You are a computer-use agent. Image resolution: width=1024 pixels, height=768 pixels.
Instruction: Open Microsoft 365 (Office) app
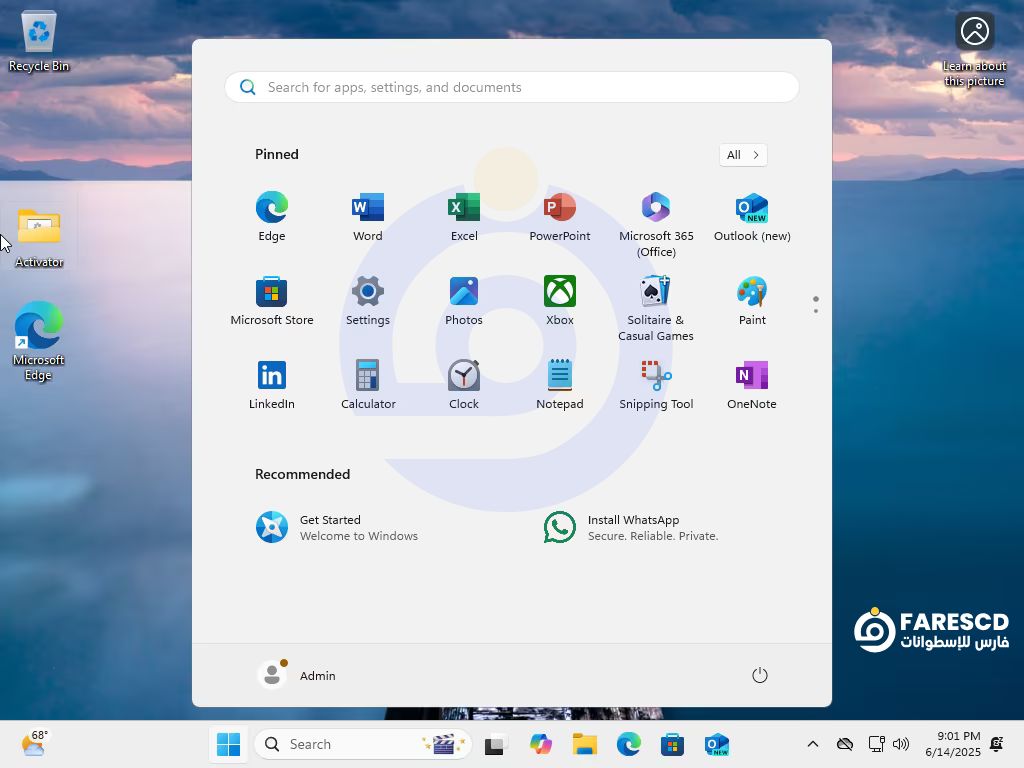656,225
